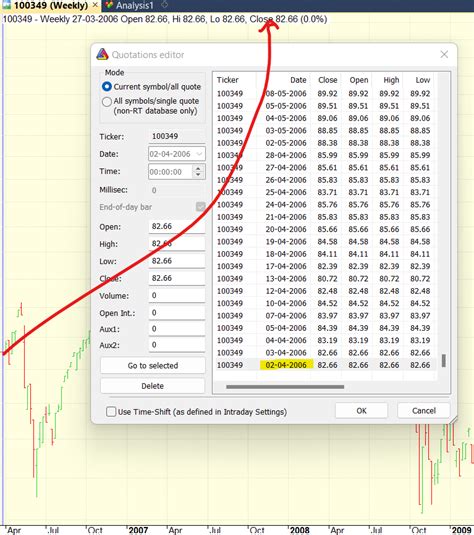Close the 100349 (Weekly) tab
Image resolution: width=474 pixels, height=535 pixels.
pyautogui.click(x=95, y=5)
